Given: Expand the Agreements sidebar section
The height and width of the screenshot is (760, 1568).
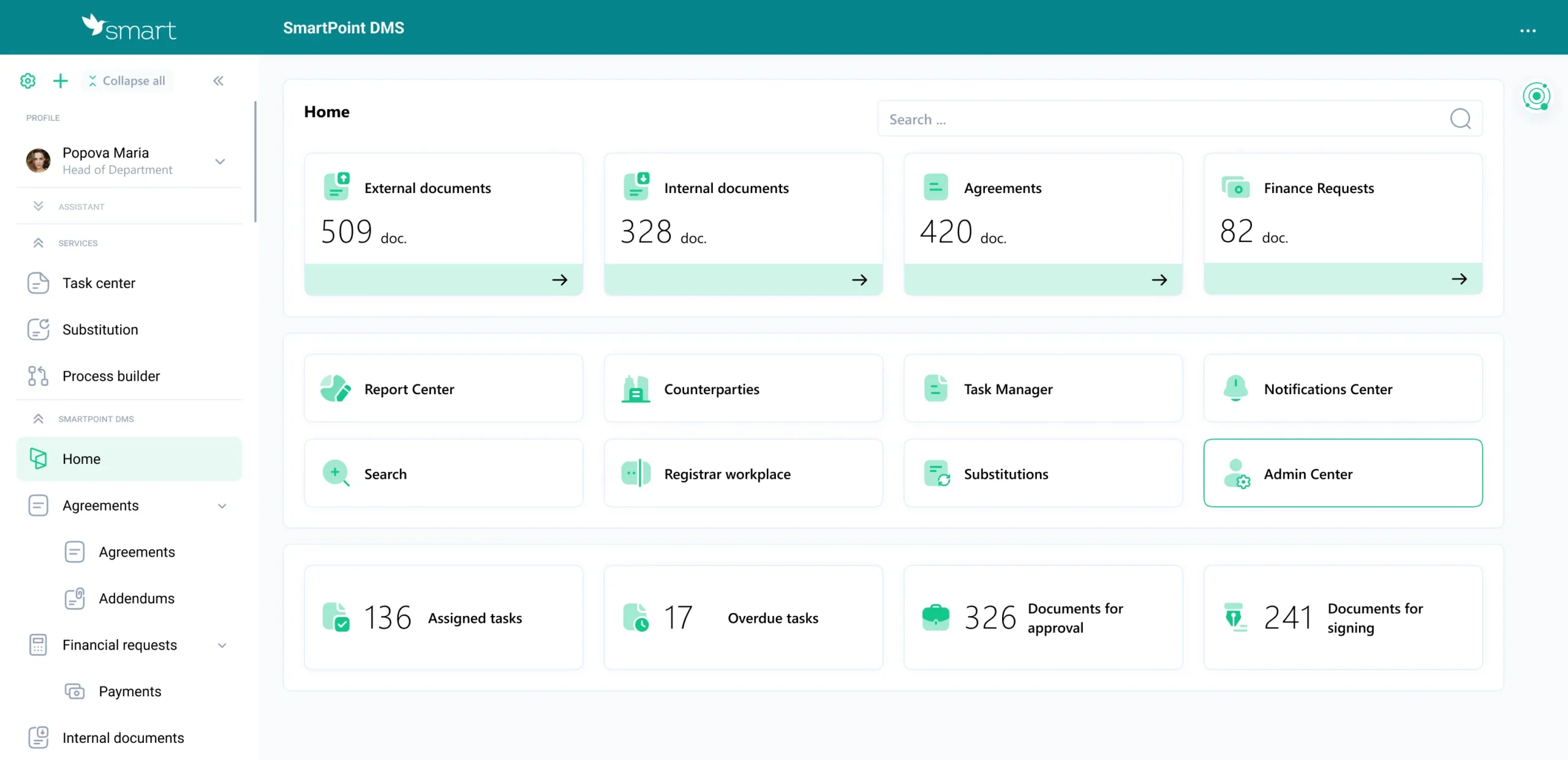Looking at the screenshot, I should click(222, 506).
